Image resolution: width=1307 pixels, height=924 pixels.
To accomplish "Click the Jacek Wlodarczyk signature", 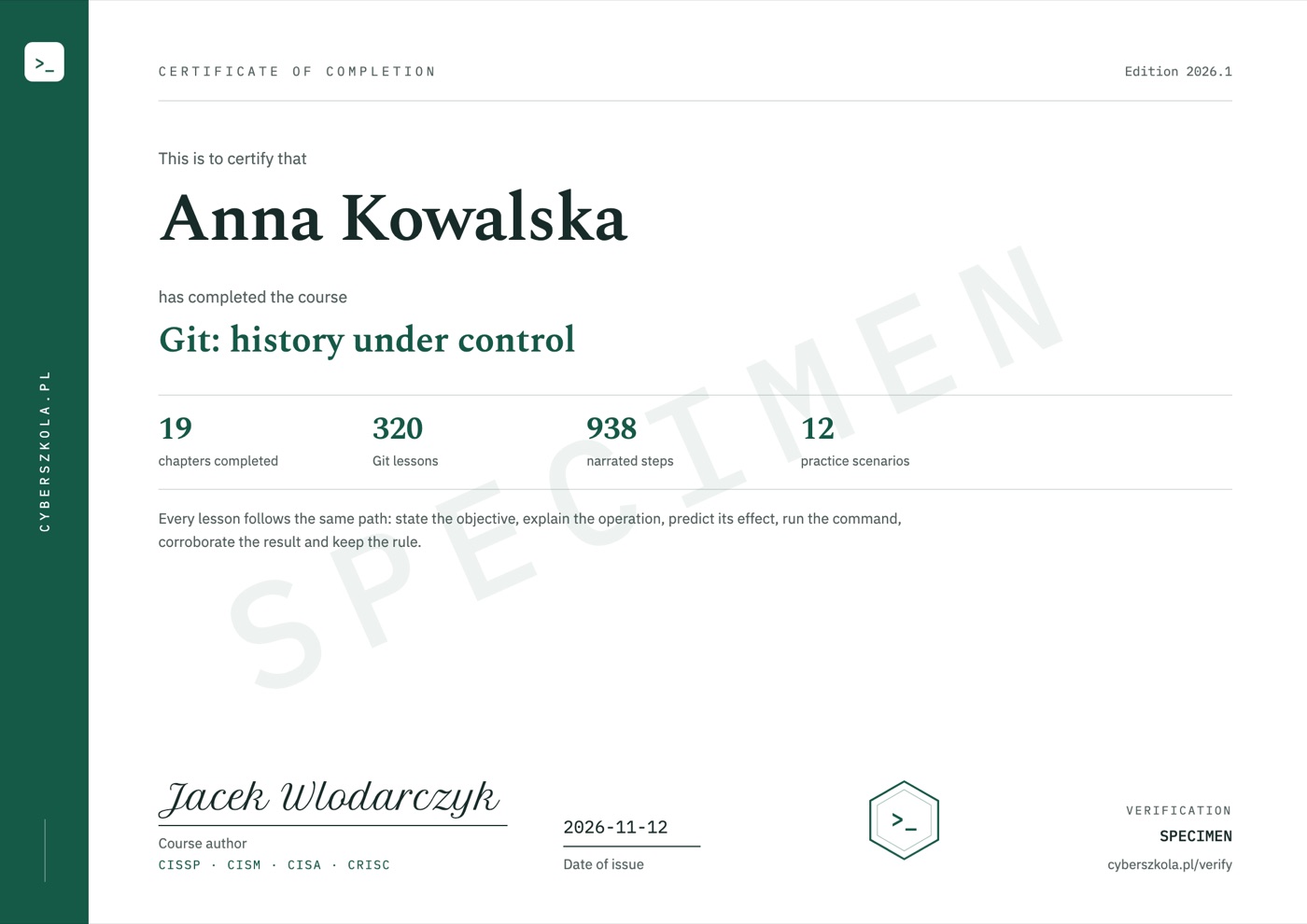I will (x=330, y=799).
